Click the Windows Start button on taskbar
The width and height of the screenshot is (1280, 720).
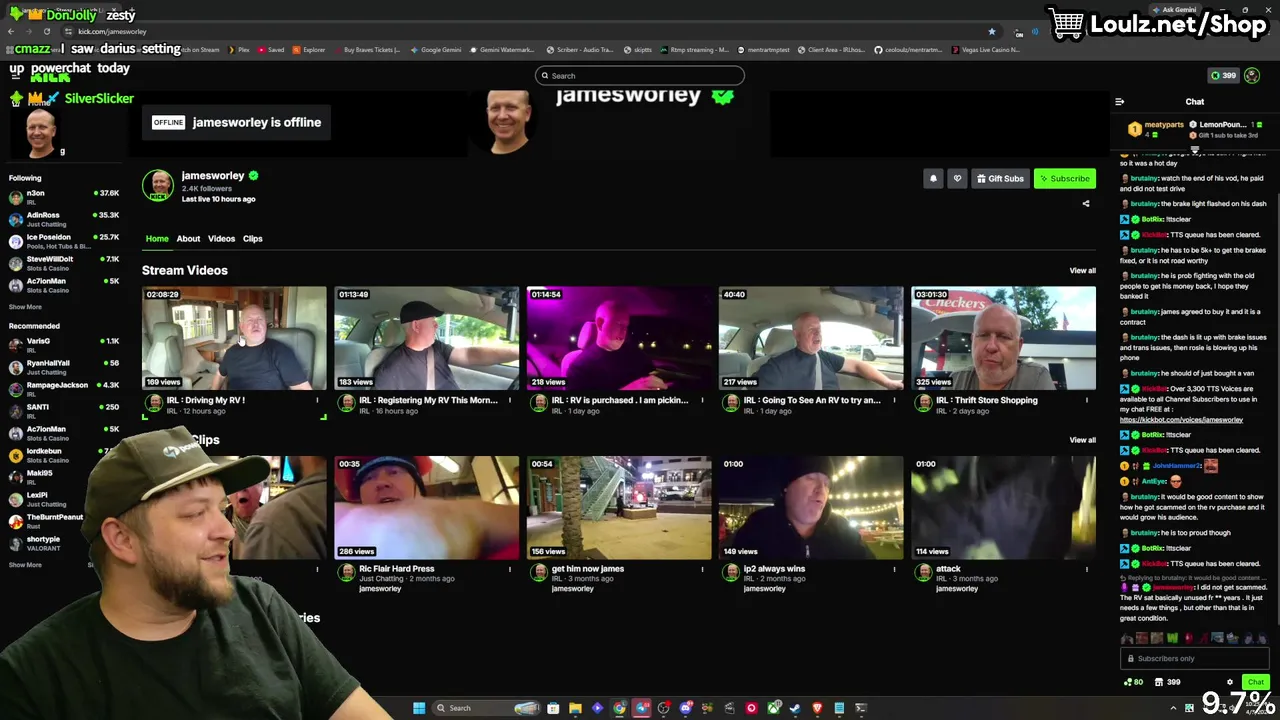(x=419, y=708)
